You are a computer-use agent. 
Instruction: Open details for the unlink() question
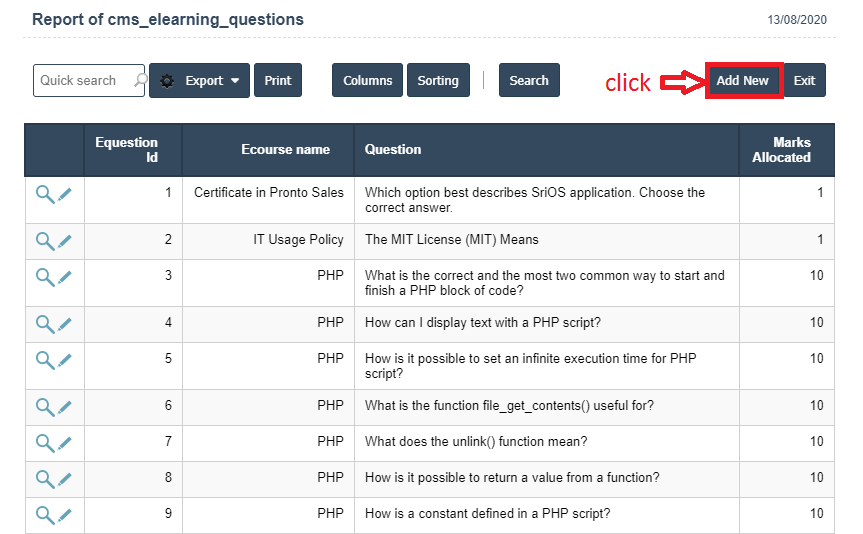point(45,443)
